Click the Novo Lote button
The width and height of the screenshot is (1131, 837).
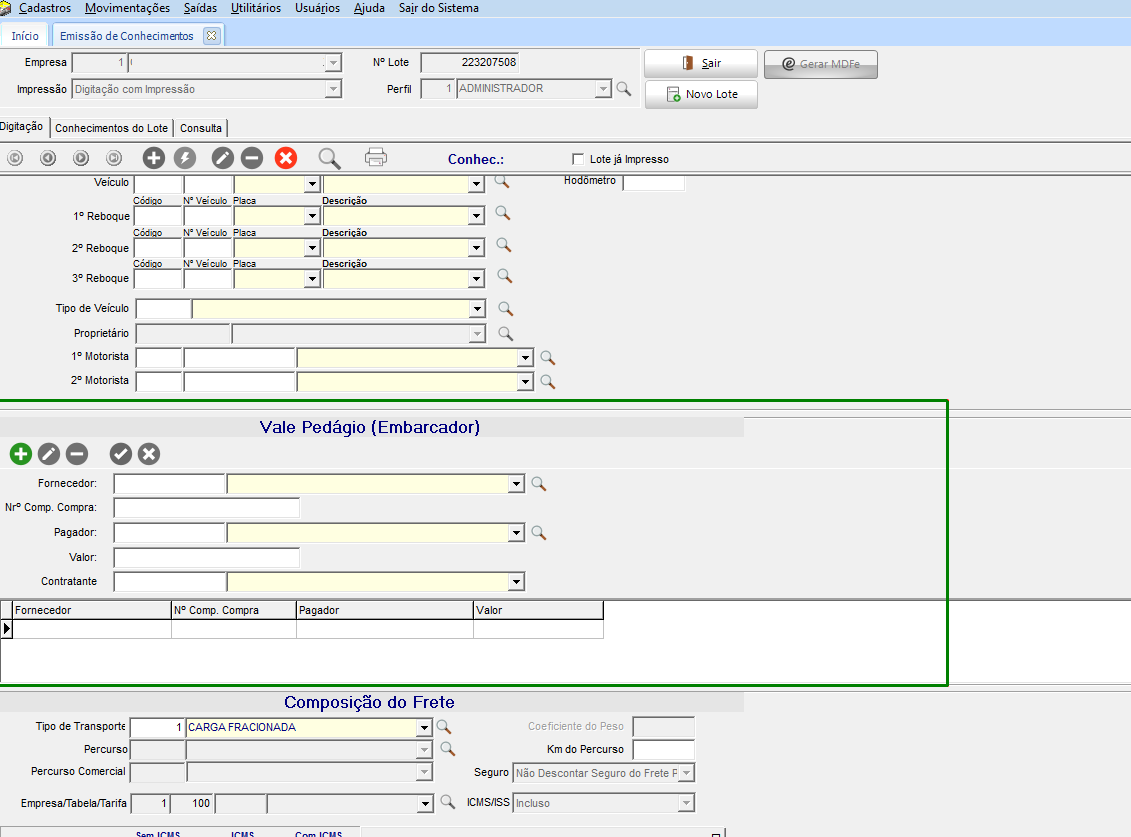point(701,94)
